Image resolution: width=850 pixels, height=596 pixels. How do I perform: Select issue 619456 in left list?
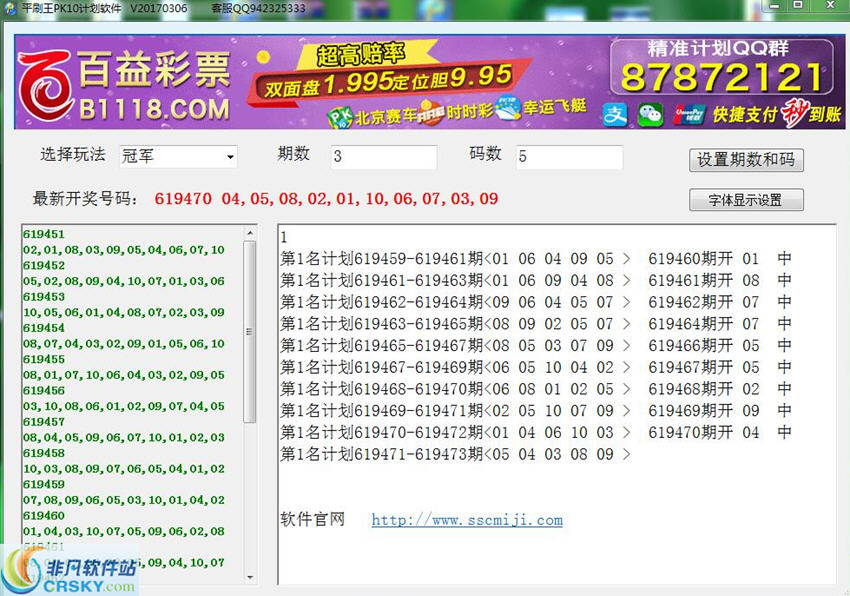(43, 391)
